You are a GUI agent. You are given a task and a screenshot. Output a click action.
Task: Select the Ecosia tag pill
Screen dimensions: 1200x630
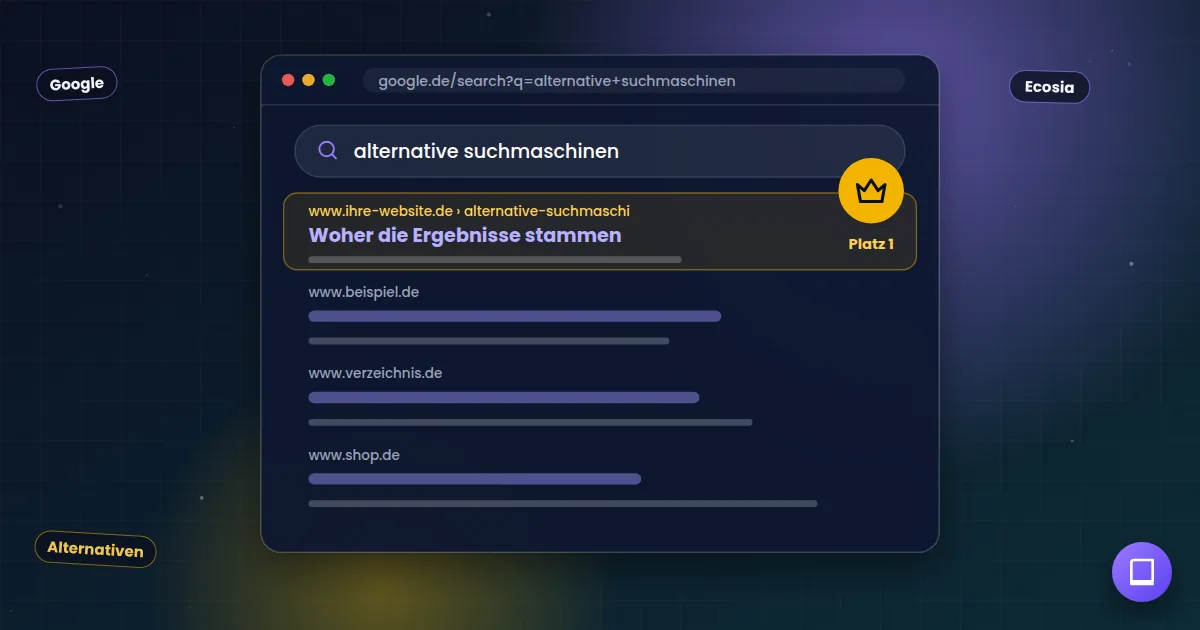click(x=1049, y=87)
